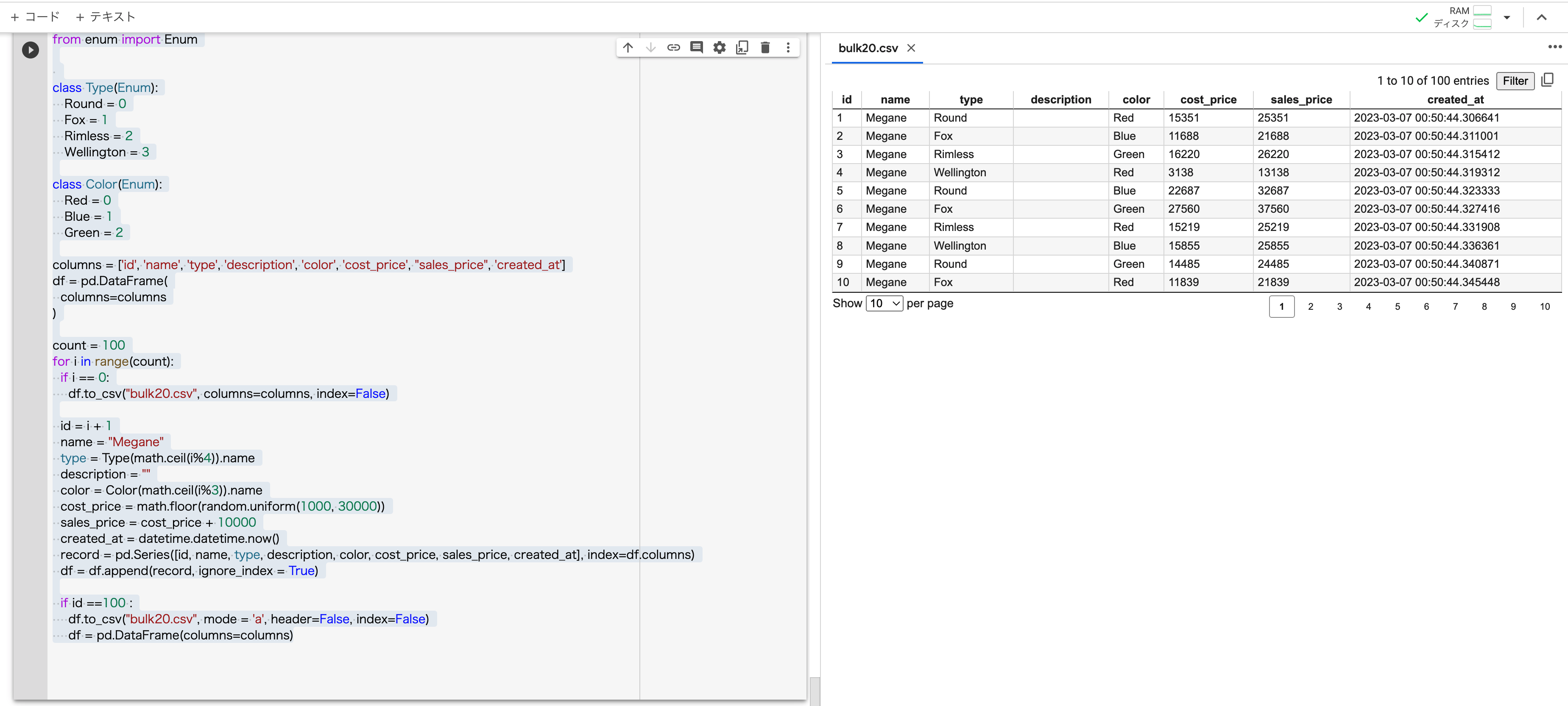
Task: Click the 'name = "Megane"' code line
Action: point(112,442)
